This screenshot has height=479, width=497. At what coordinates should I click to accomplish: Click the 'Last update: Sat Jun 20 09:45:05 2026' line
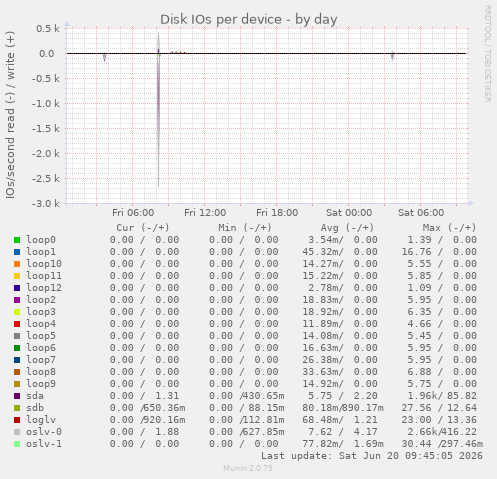tap(372, 456)
